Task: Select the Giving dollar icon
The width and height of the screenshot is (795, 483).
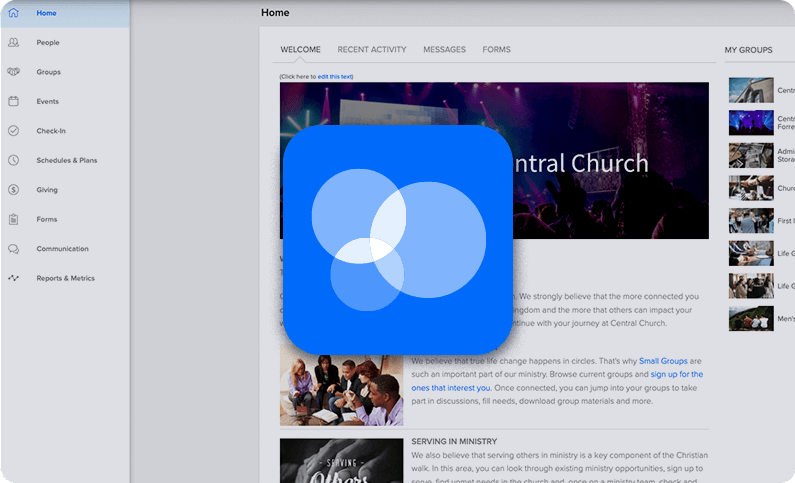Action: (x=14, y=190)
